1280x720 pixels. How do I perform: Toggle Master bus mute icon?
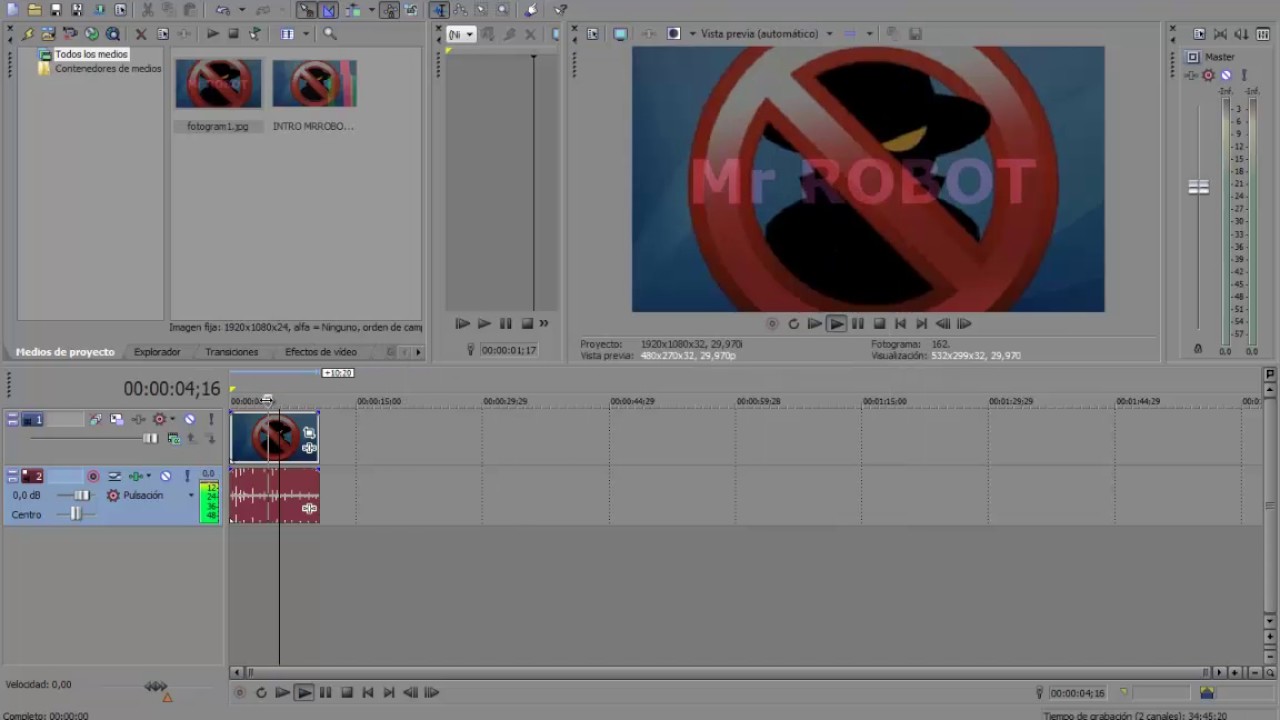(1226, 75)
